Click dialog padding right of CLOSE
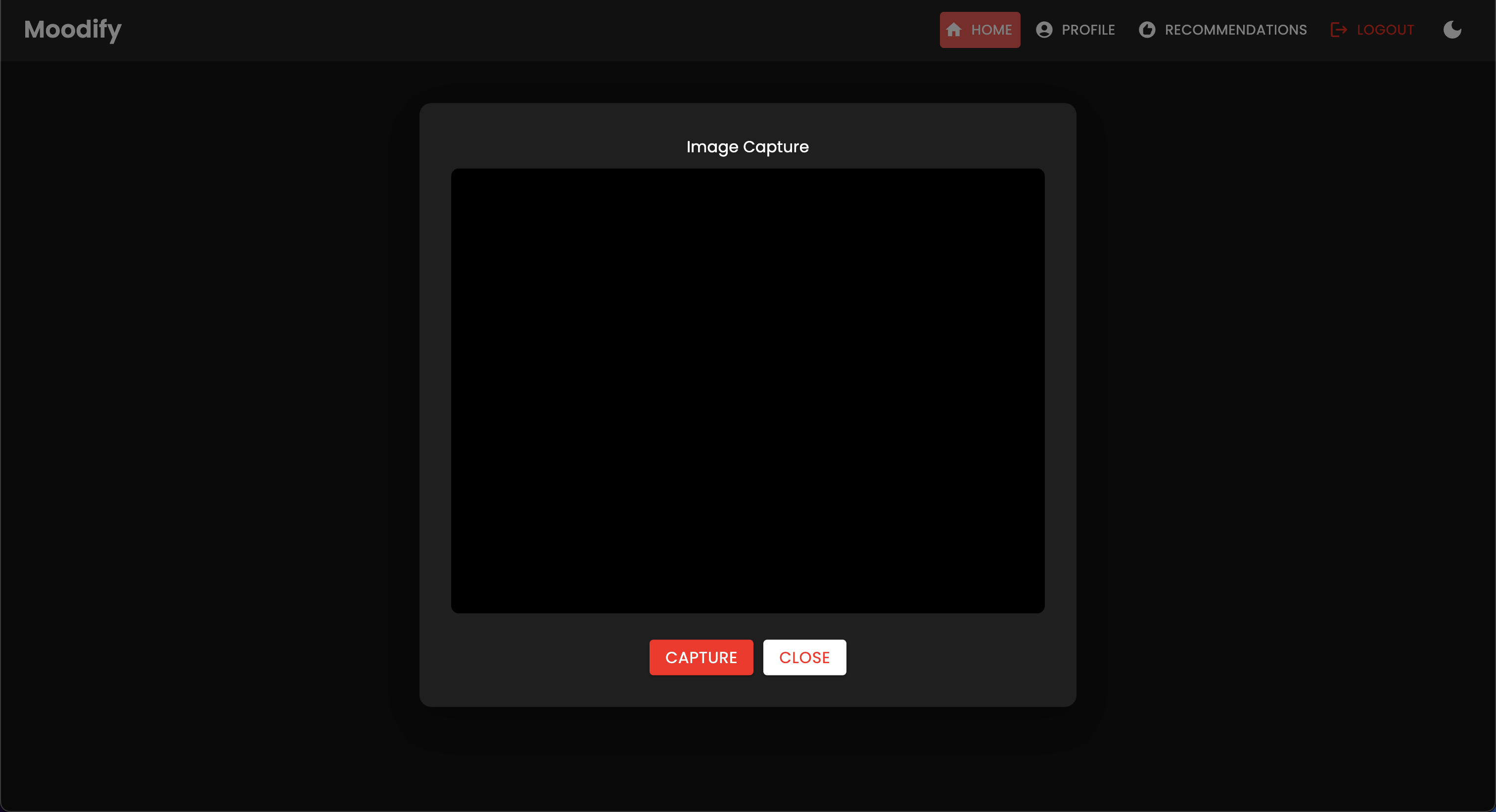The image size is (1496, 812). [958, 658]
